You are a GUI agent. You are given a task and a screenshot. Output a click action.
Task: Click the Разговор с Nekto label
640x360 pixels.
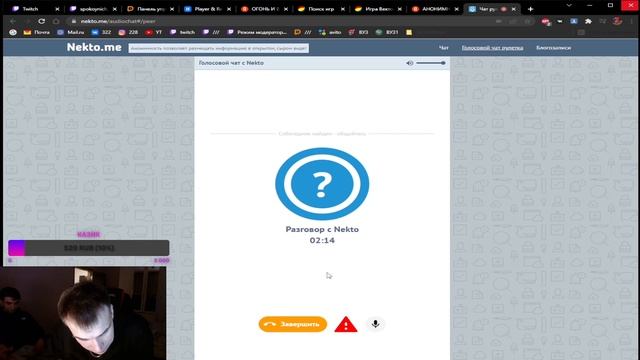[x=322, y=229]
